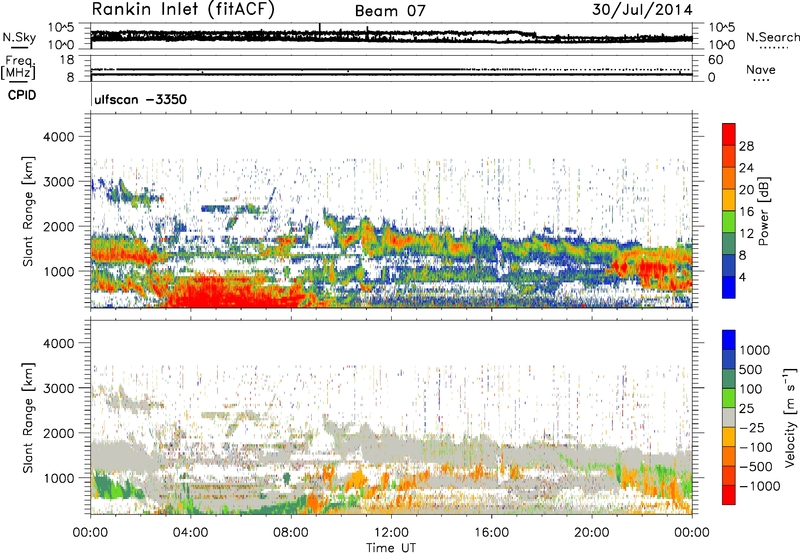Image resolution: width=800 pixels, height=554 pixels.
Task: Select the "-100" velocity colour bar label
Action: 756,447
